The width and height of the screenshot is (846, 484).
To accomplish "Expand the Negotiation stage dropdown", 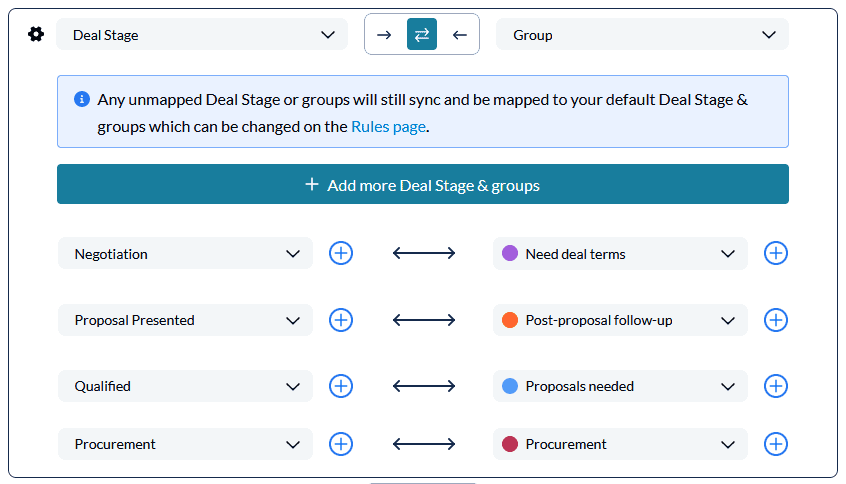I will (x=185, y=253).
